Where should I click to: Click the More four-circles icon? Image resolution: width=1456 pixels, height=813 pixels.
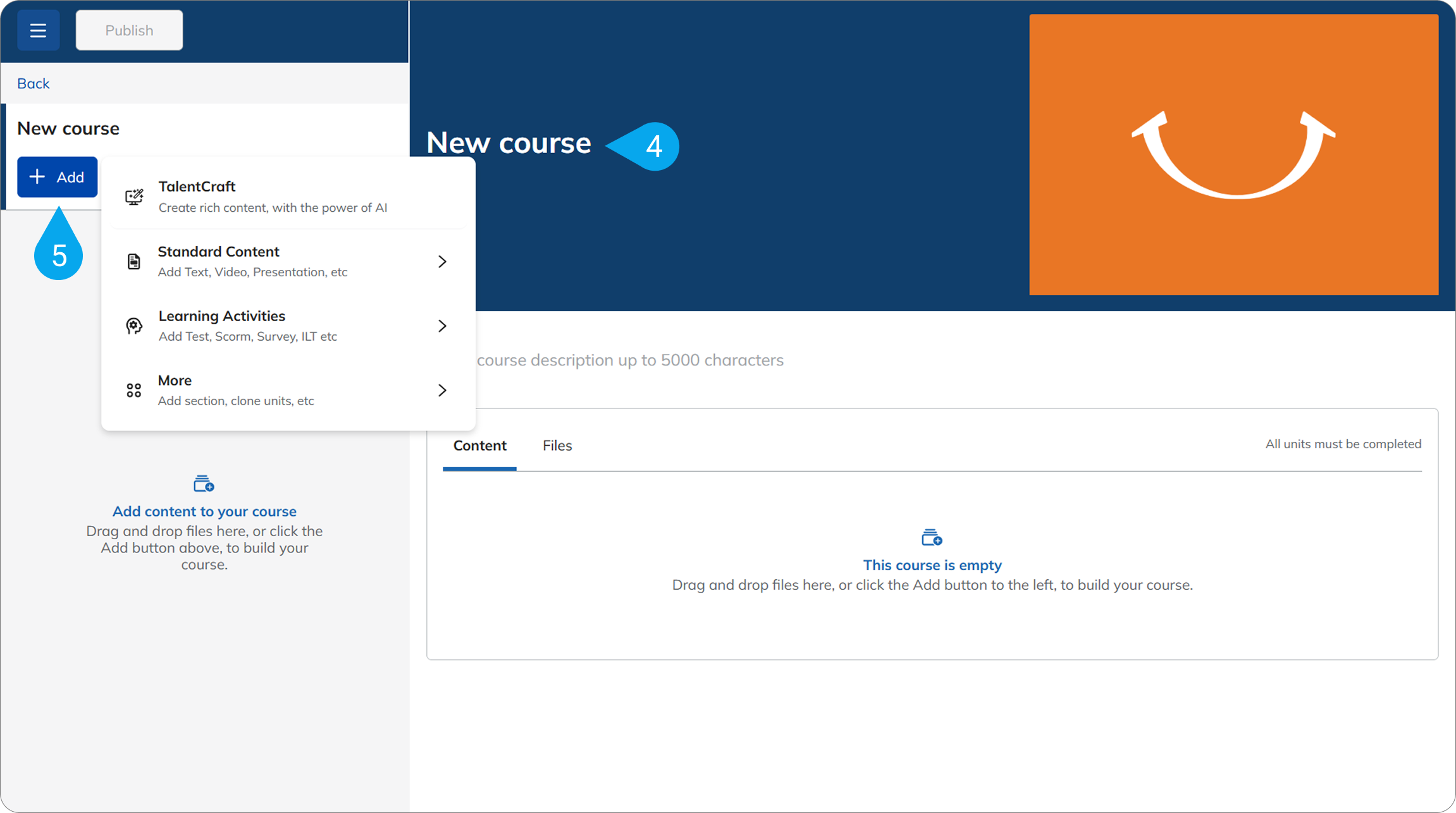[x=134, y=391]
